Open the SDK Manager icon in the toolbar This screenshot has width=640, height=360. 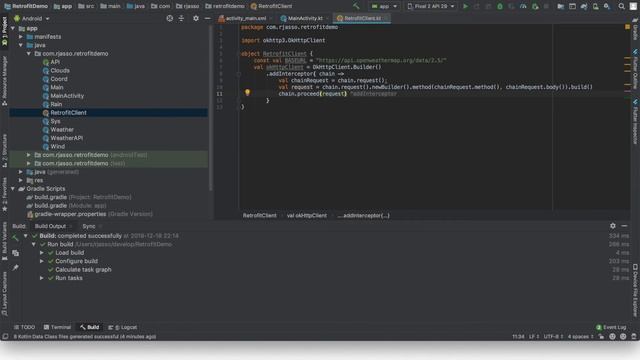pos(607,6)
